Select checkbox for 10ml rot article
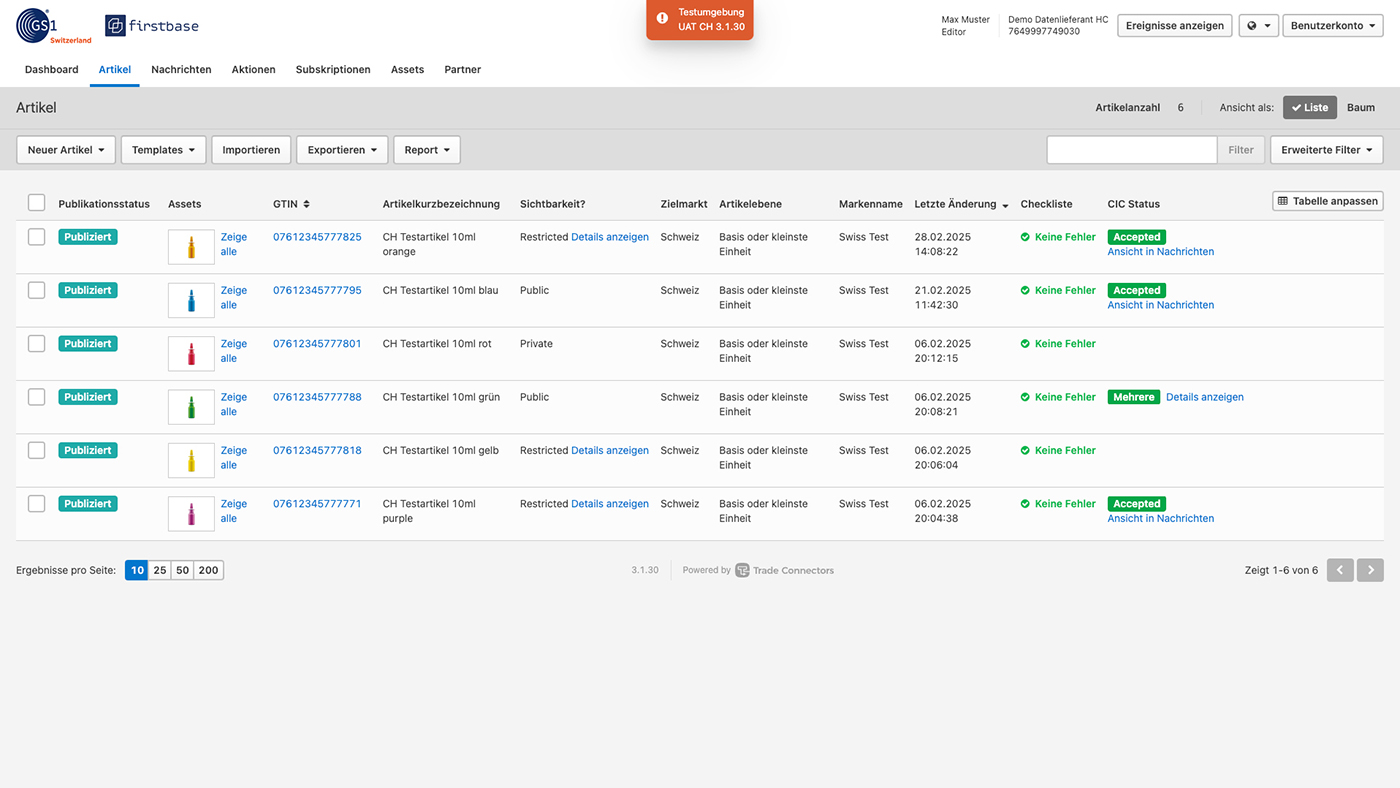1400x788 pixels. click(x=37, y=343)
